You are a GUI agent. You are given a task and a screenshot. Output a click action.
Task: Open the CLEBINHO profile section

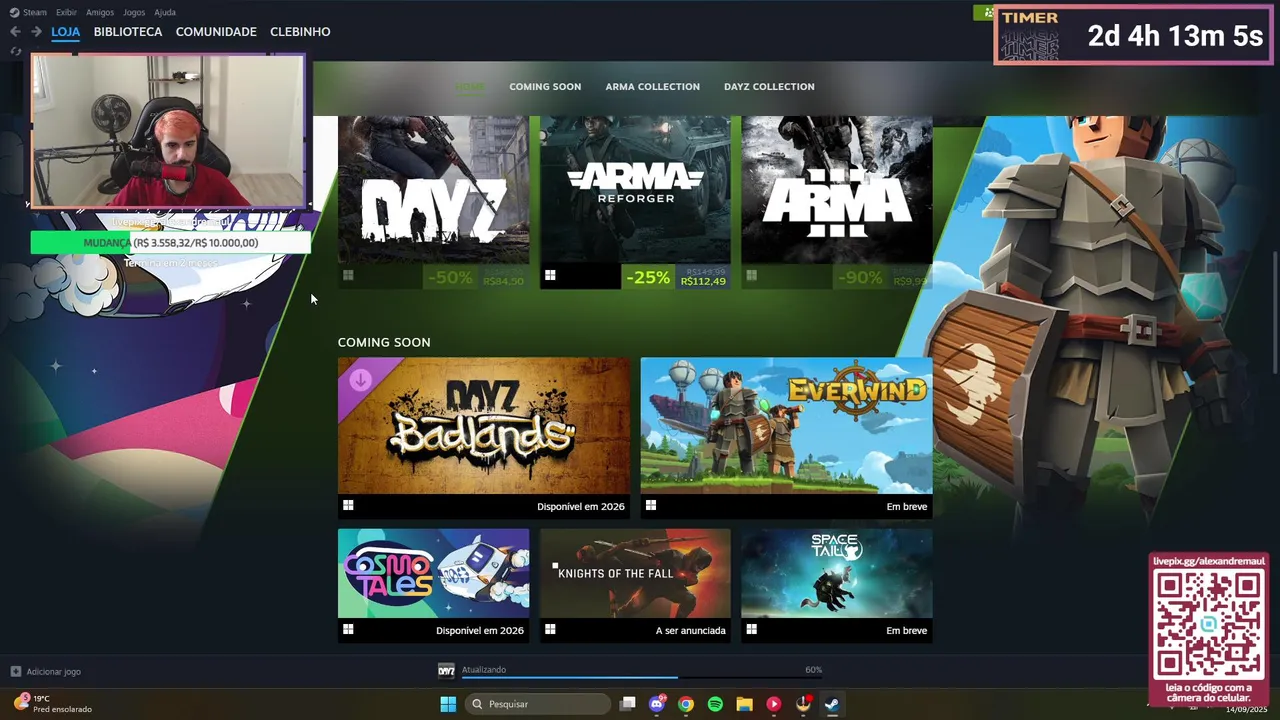(x=300, y=32)
